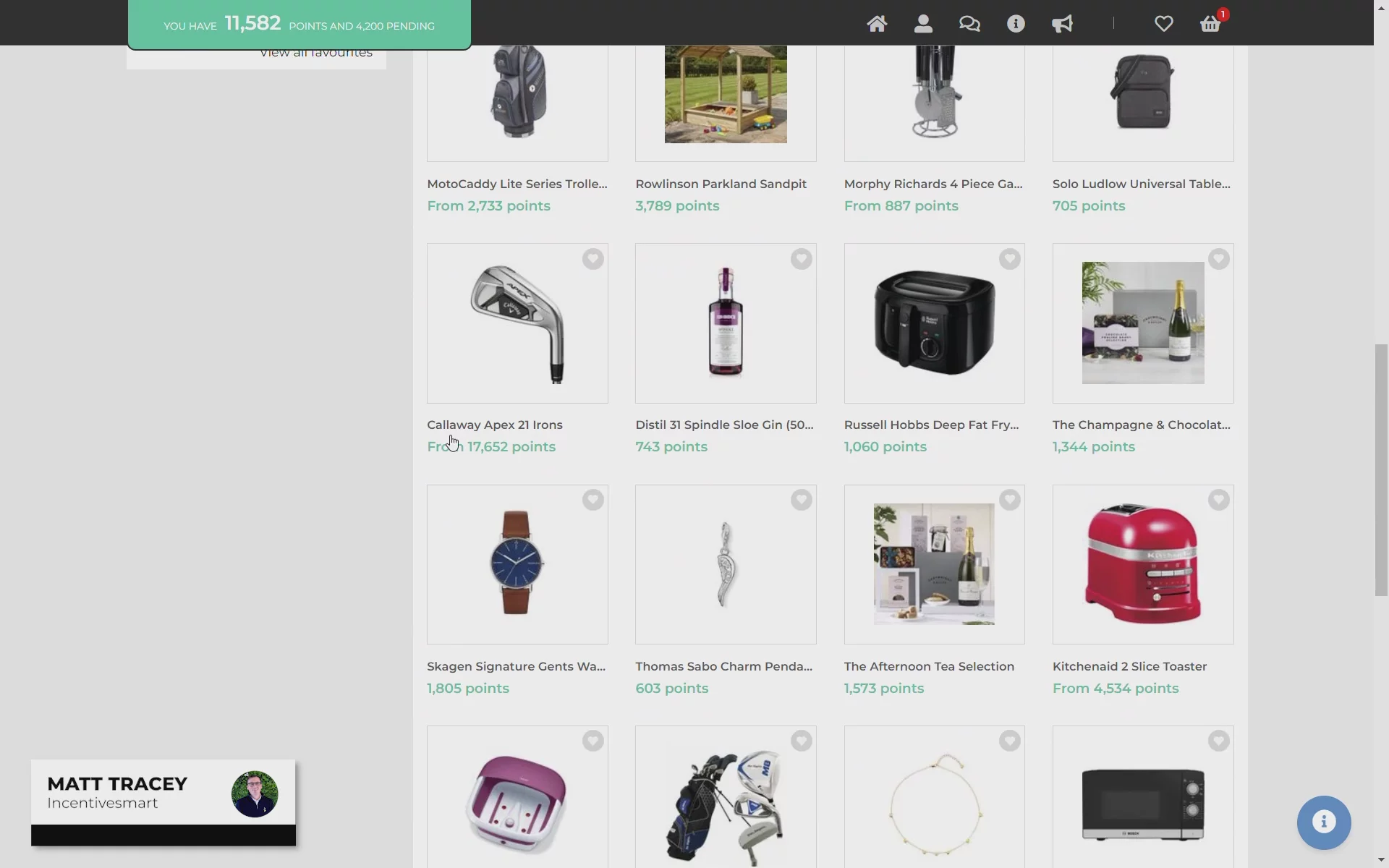Open the View all favourites link

(316, 54)
